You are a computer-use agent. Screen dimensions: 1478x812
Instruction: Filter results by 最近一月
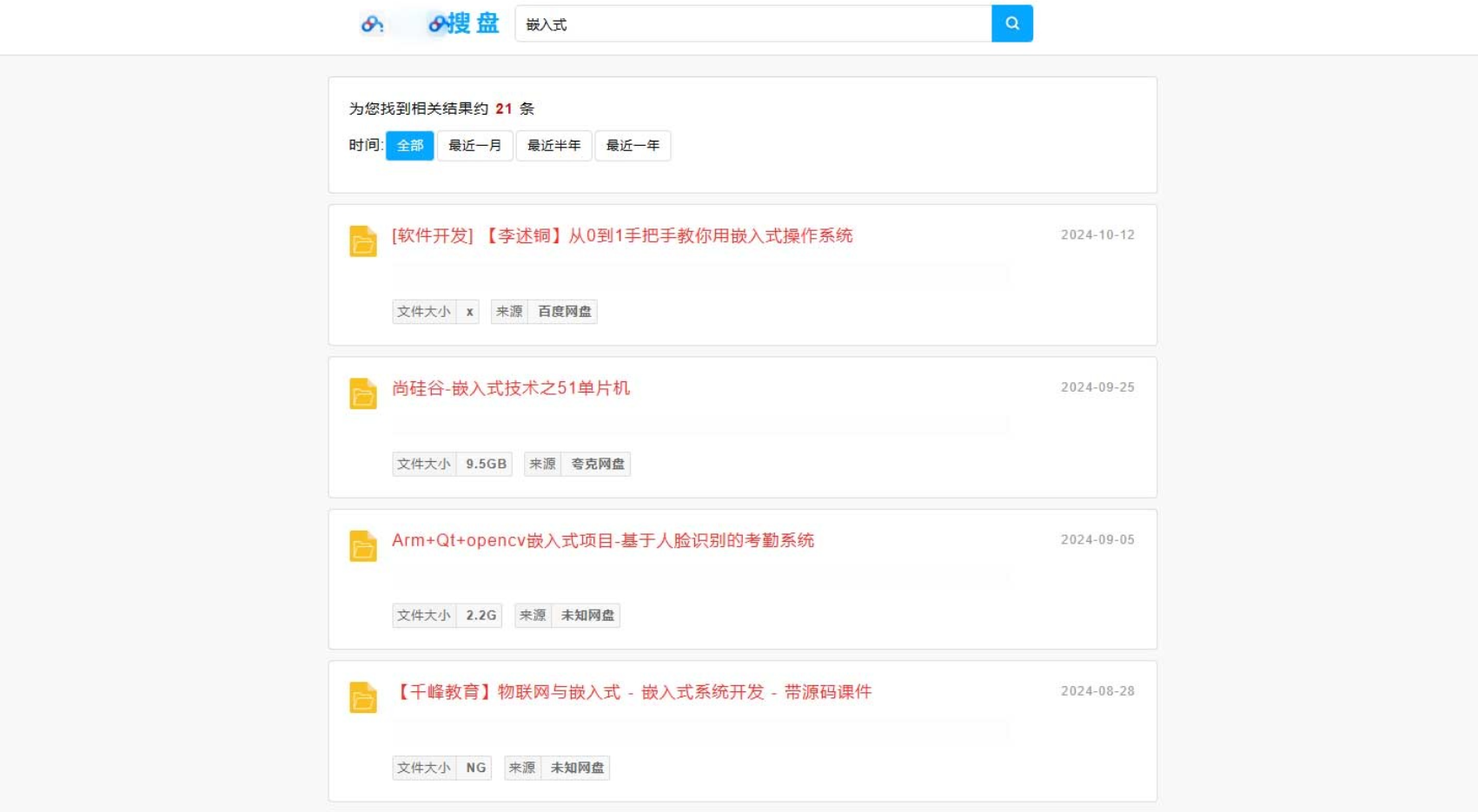474,146
